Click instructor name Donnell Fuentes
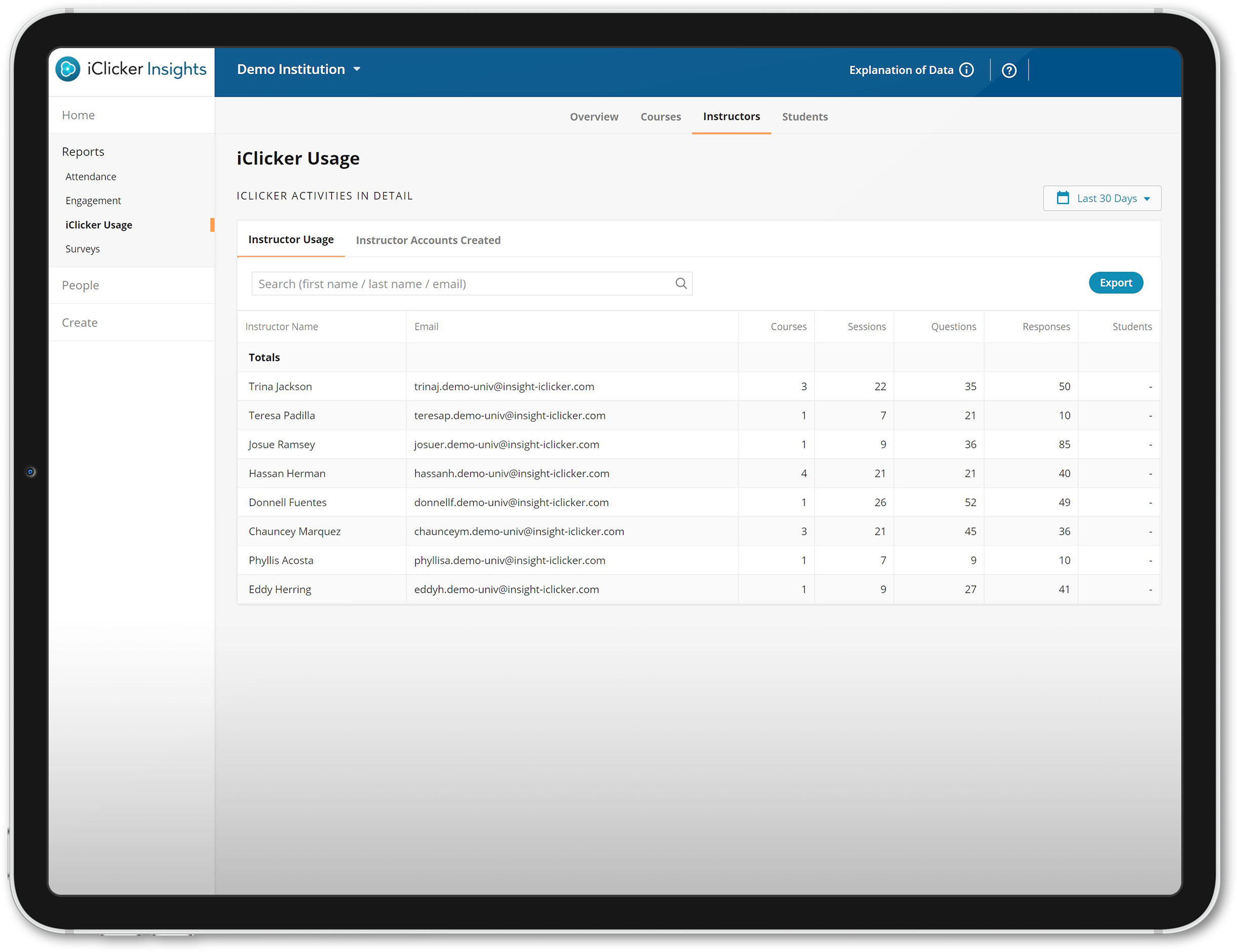 point(287,502)
